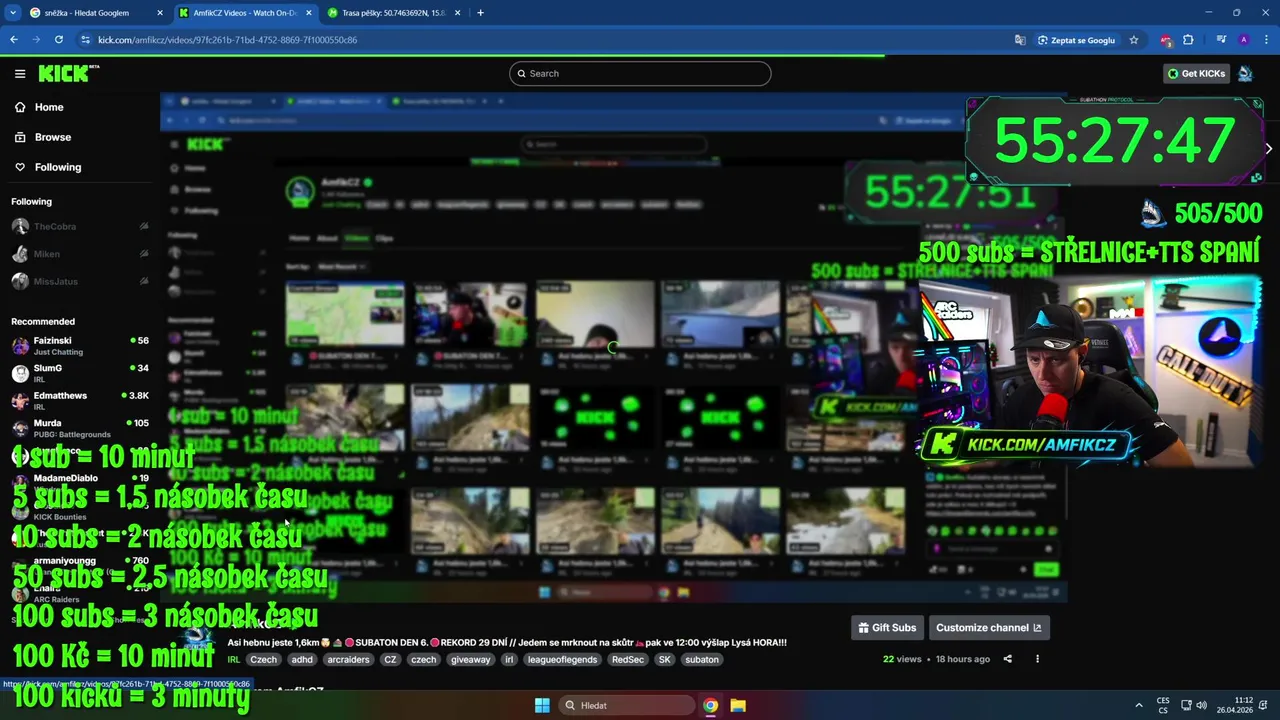This screenshot has width=1280, height=720.
Task: Open Chrome from the taskbar
Action: click(x=710, y=705)
